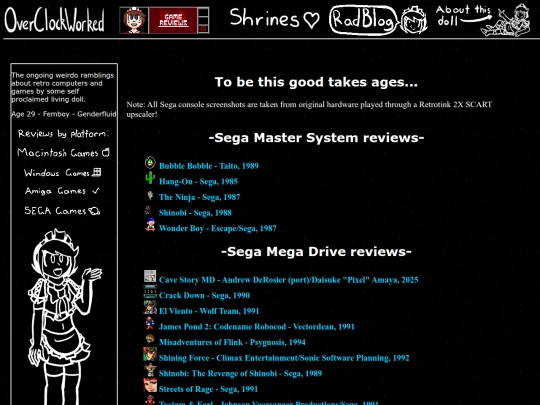
Task: Click the Bubble Bobble dragon icon
Action: (x=150, y=163)
